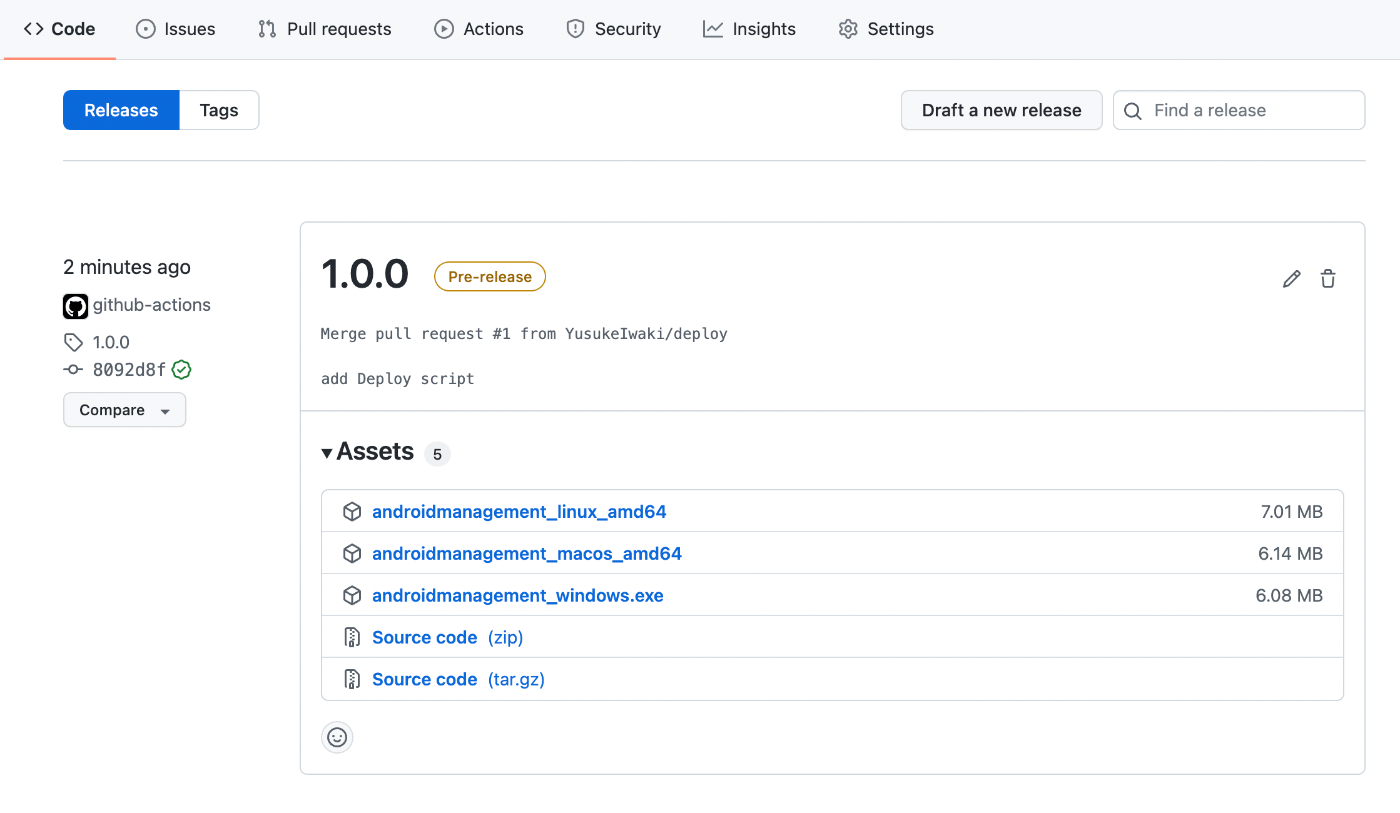
Task: Click the '2 minutes ago' timestamp
Action: tap(127, 267)
